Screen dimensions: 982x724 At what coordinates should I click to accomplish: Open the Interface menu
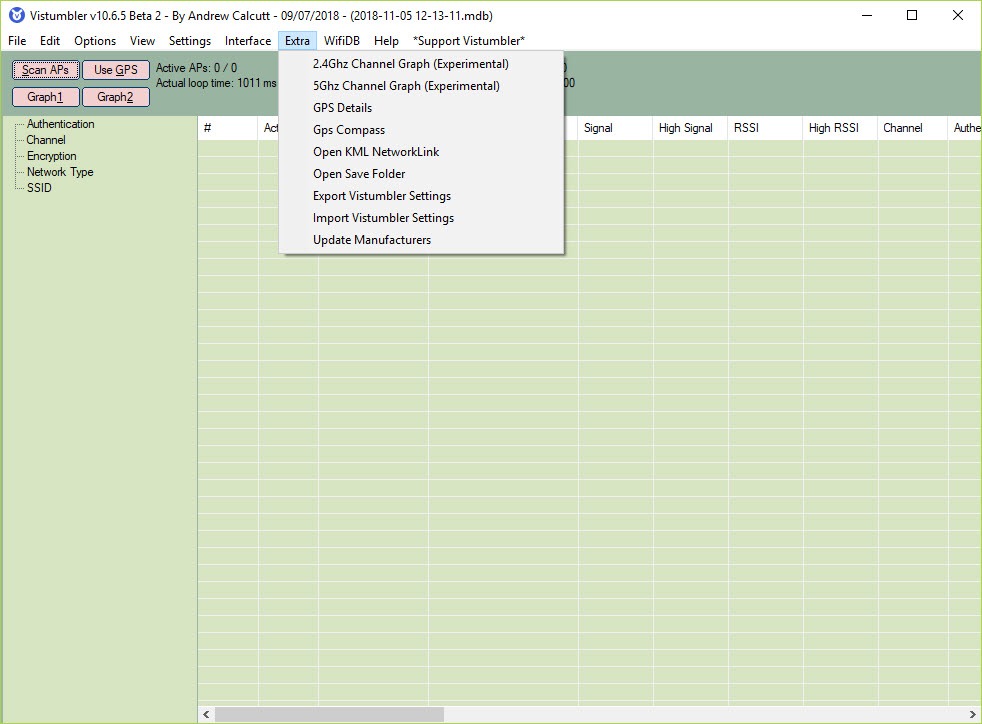[247, 41]
